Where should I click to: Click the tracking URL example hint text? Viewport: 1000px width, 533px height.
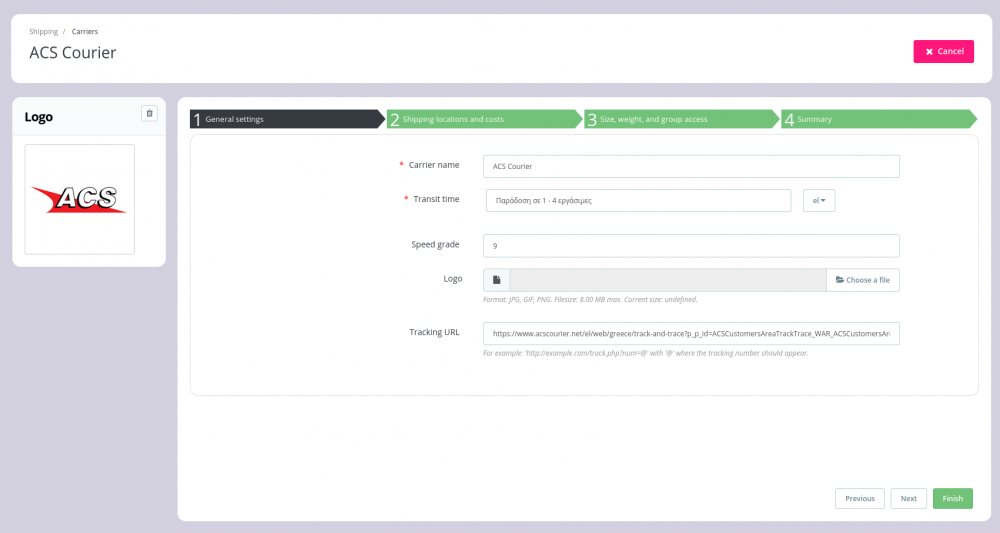click(645, 353)
